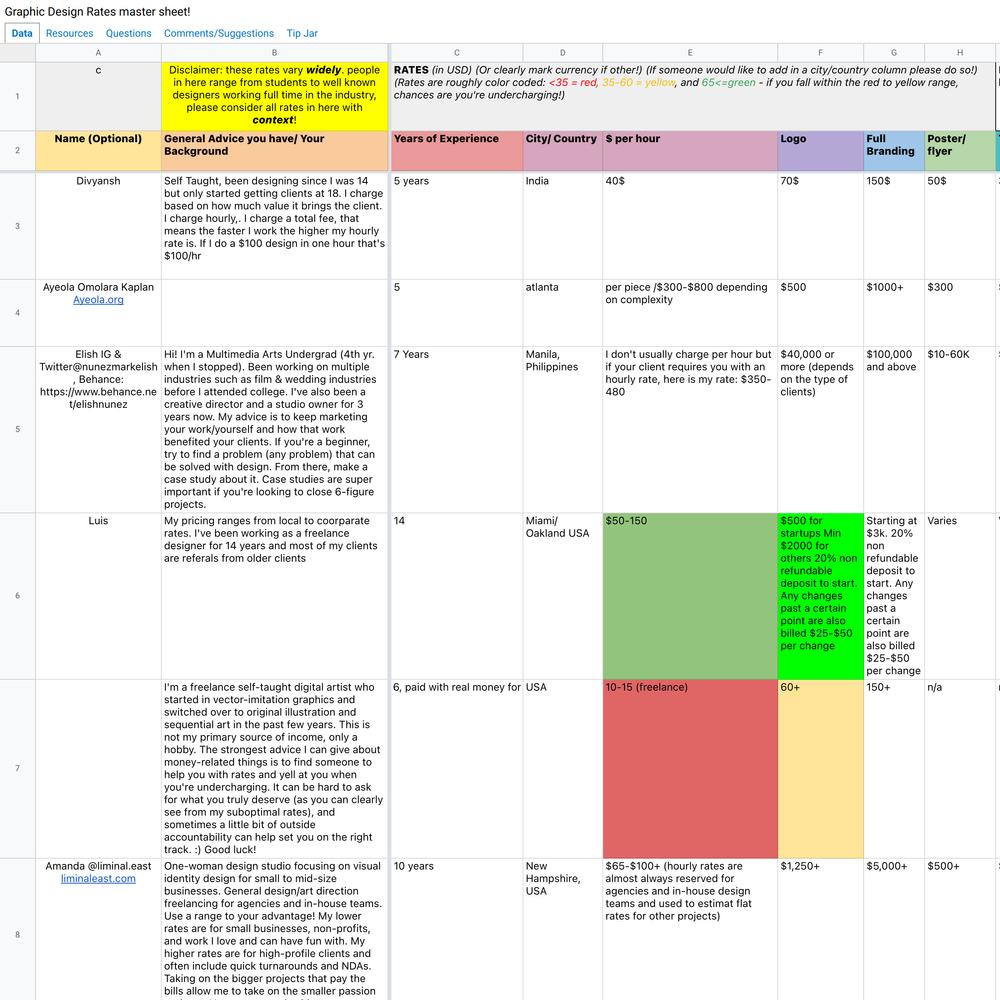Click the '$5,000+' full branding cell

pos(893,929)
